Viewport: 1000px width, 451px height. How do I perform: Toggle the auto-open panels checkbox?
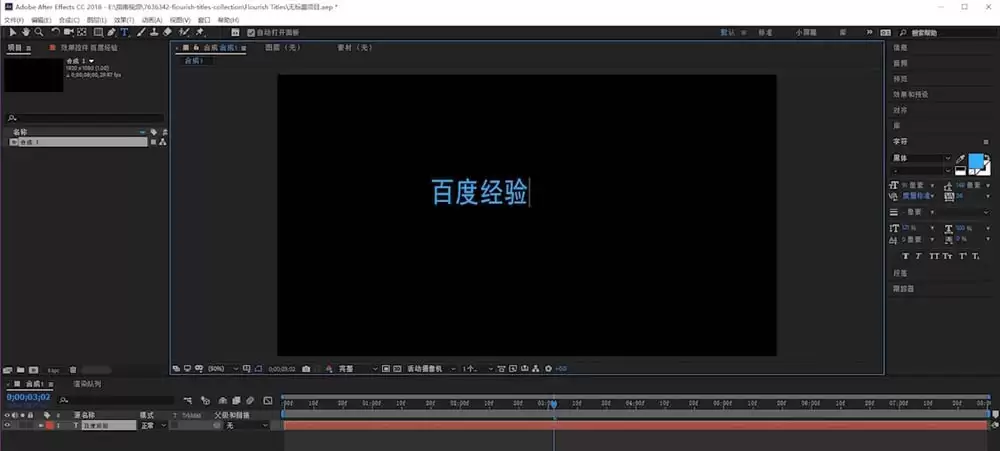(x=251, y=33)
